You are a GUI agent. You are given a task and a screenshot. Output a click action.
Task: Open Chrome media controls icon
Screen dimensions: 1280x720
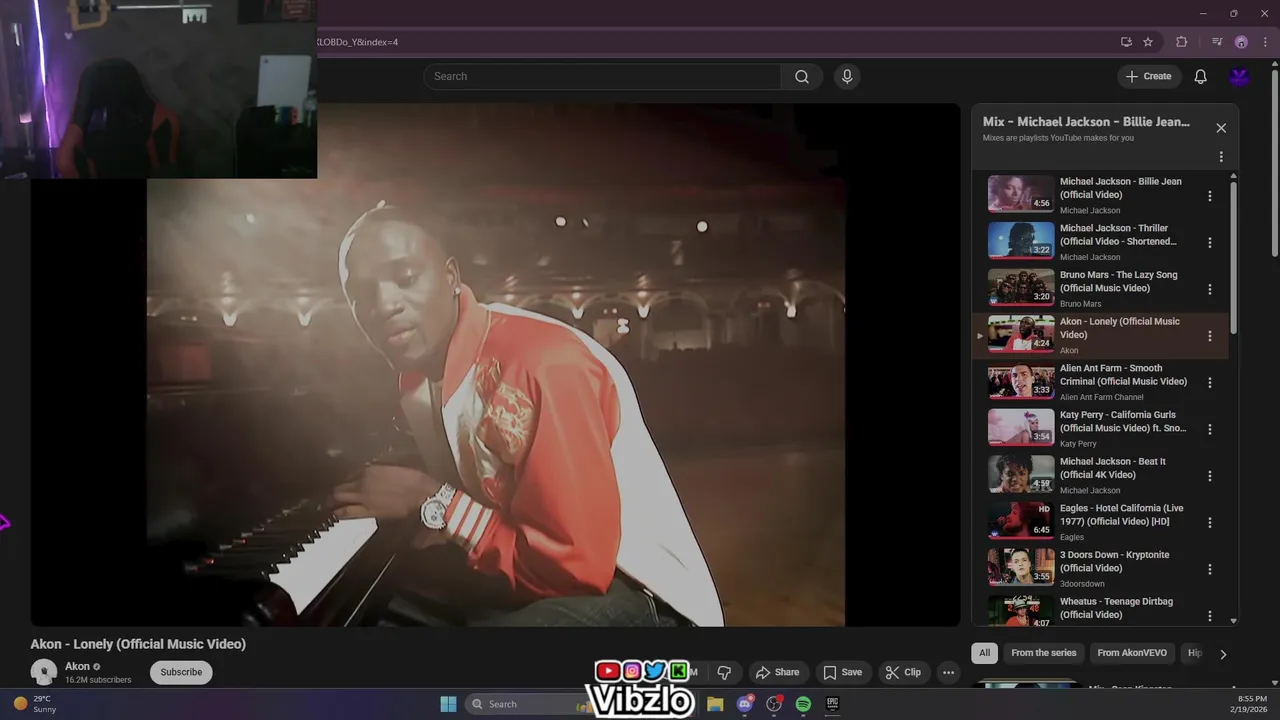coord(1217,42)
